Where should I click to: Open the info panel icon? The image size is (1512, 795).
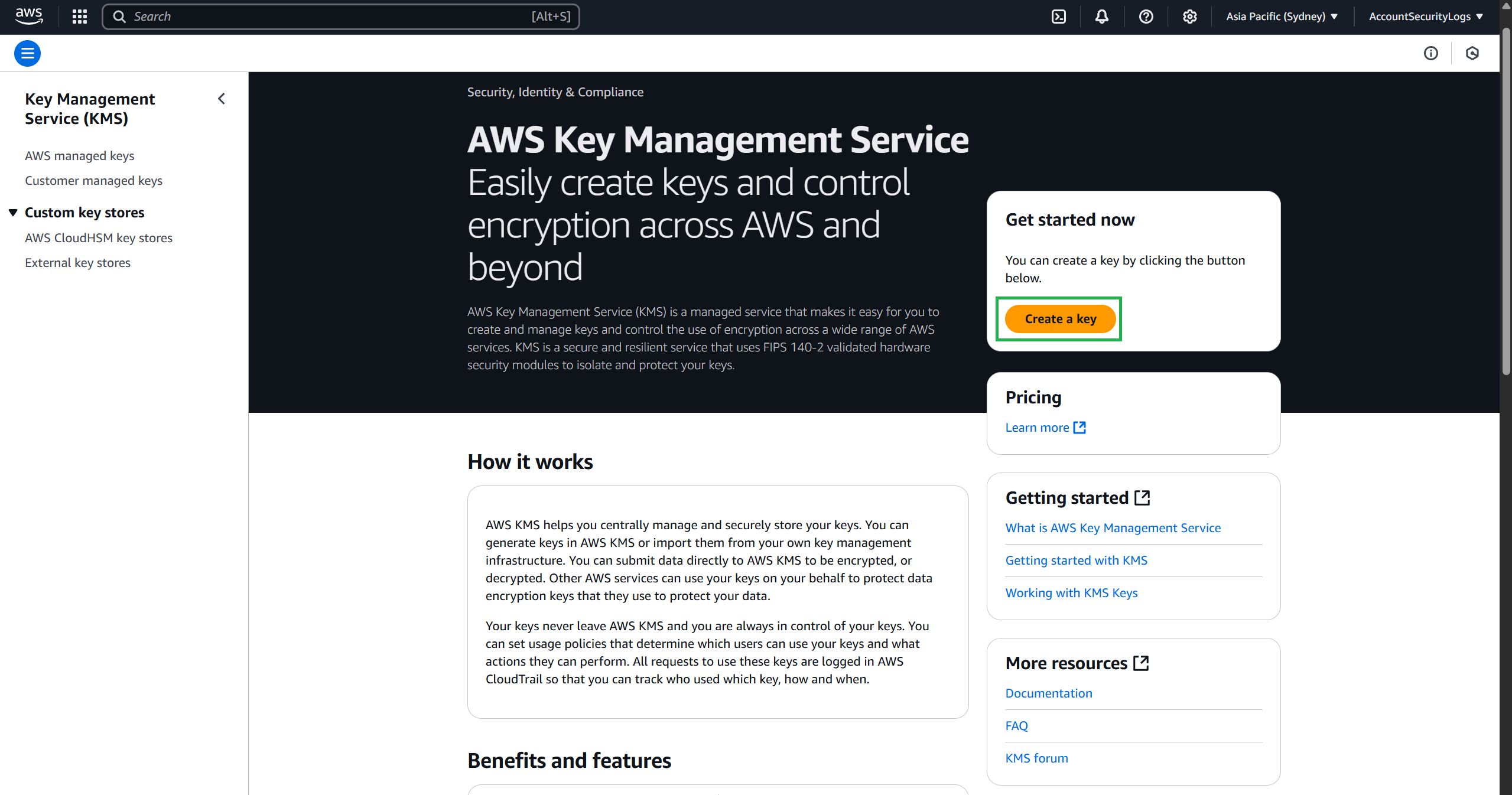tap(1430, 54)
